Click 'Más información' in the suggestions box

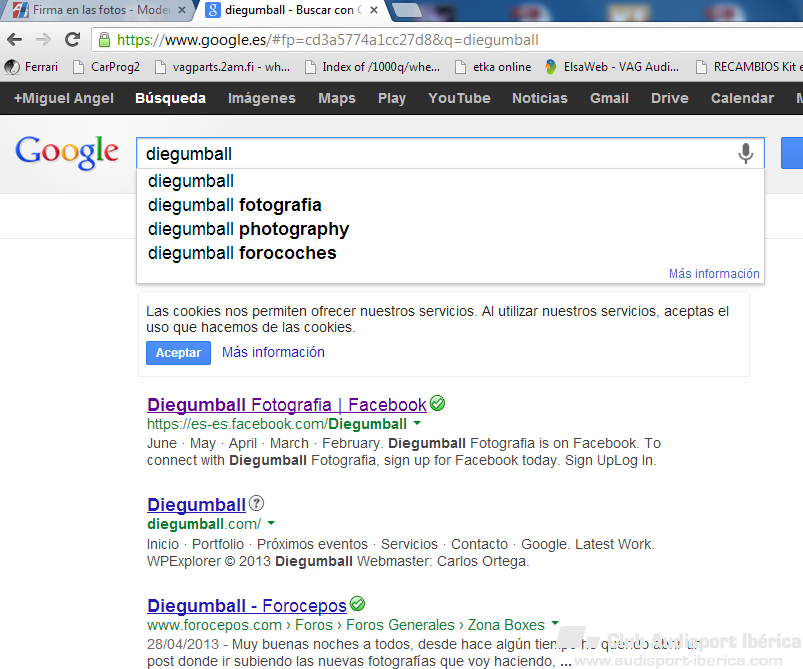point(714,274)
